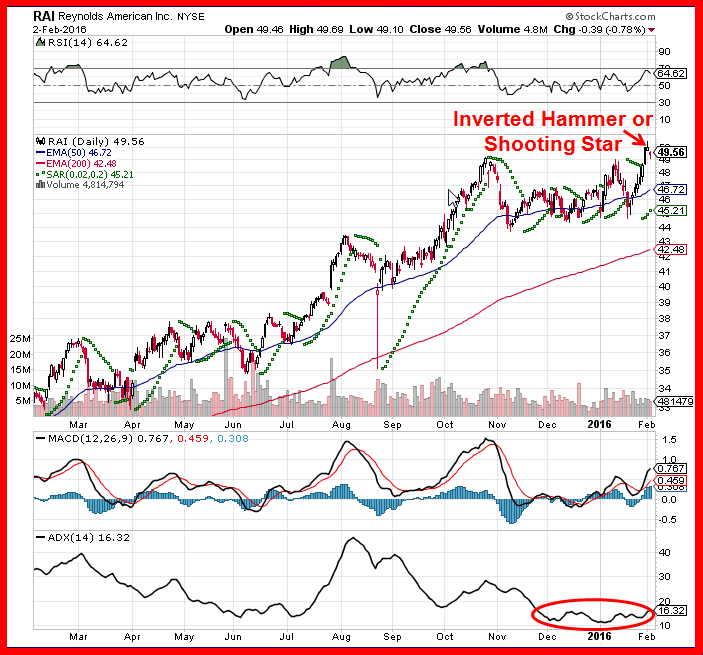Click the Low 49.10 value in the header

pos(376,30)
